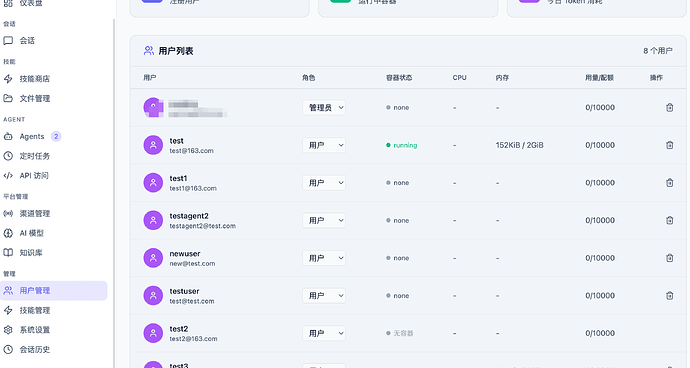Open the role dropdown for testuser
690x368 pixels.
[324, 295]
